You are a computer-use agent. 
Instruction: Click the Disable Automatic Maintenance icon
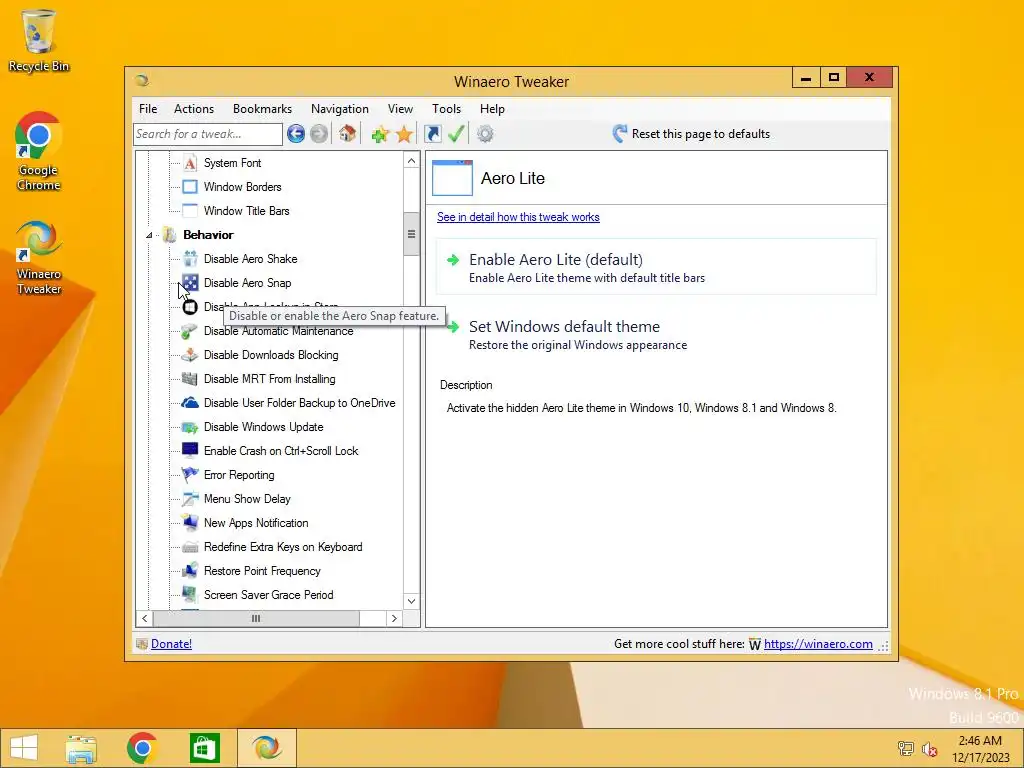coord(190,331)
